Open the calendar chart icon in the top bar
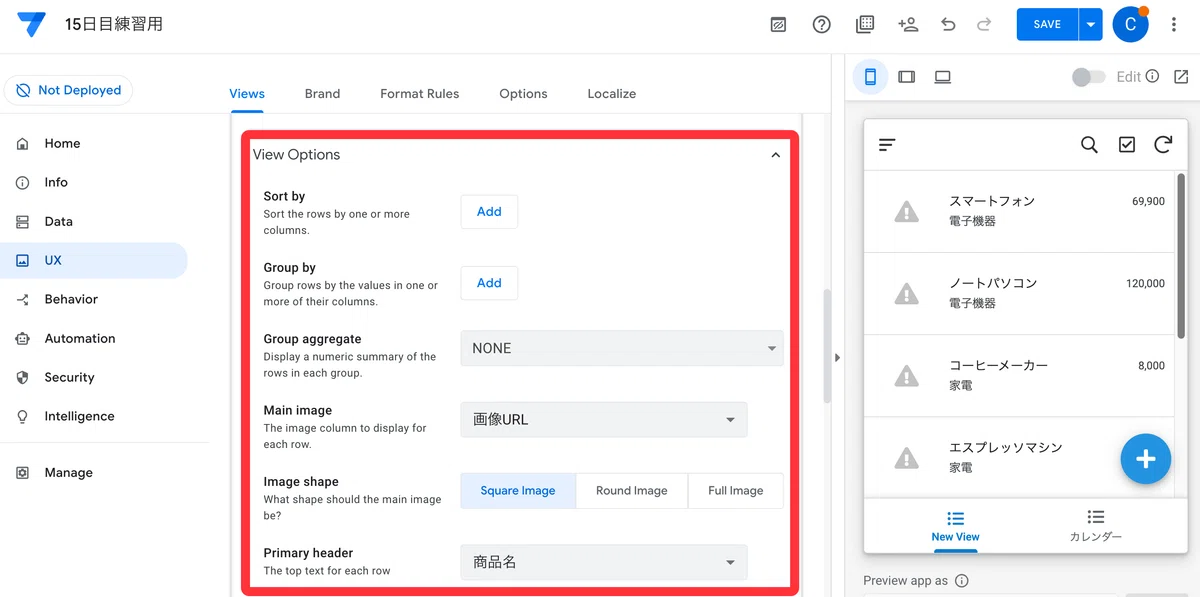Screen dimensions: 1200x597 click(779, 25)
